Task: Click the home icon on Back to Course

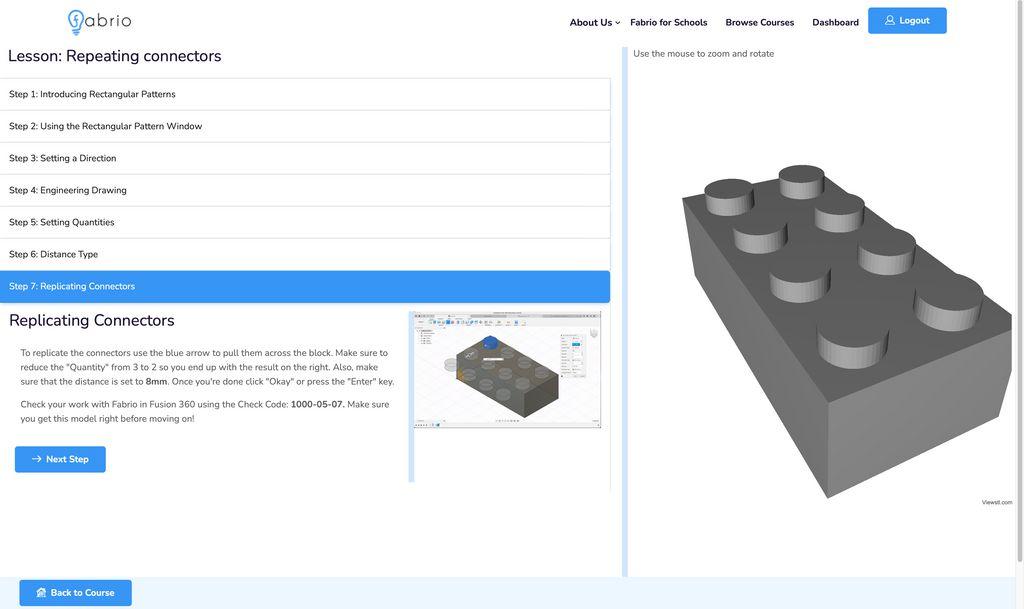Action: 41,593
